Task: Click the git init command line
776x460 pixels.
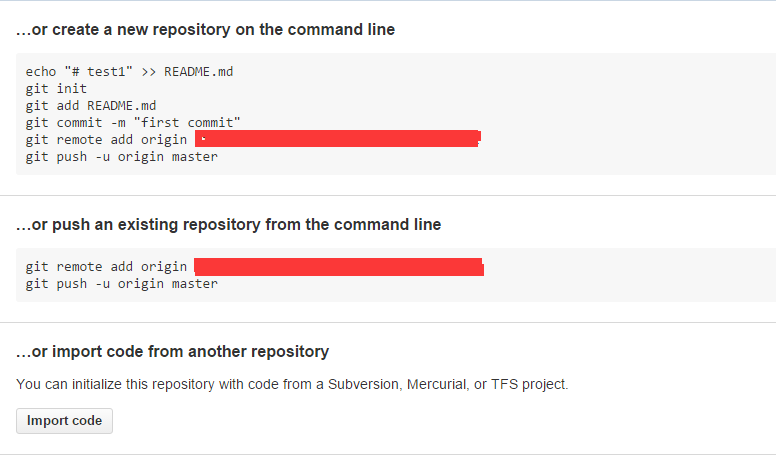Action: pos(56,89)
